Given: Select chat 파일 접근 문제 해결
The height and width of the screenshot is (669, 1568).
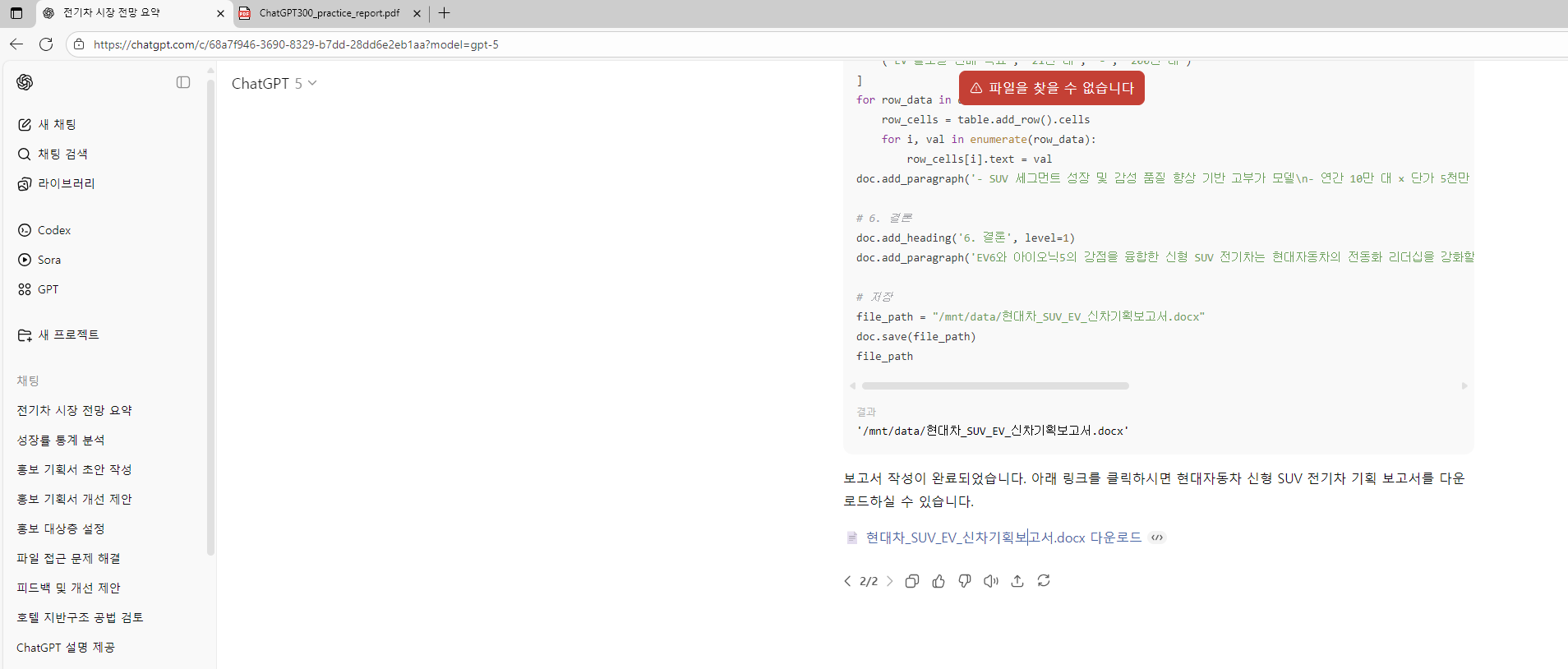Looking at the screenshot, I should click(68, 558).
